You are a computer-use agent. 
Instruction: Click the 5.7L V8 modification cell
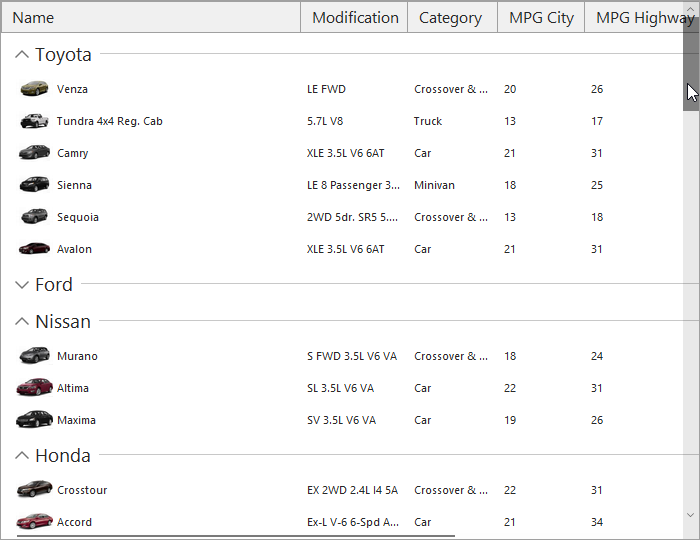pos(325,121)
